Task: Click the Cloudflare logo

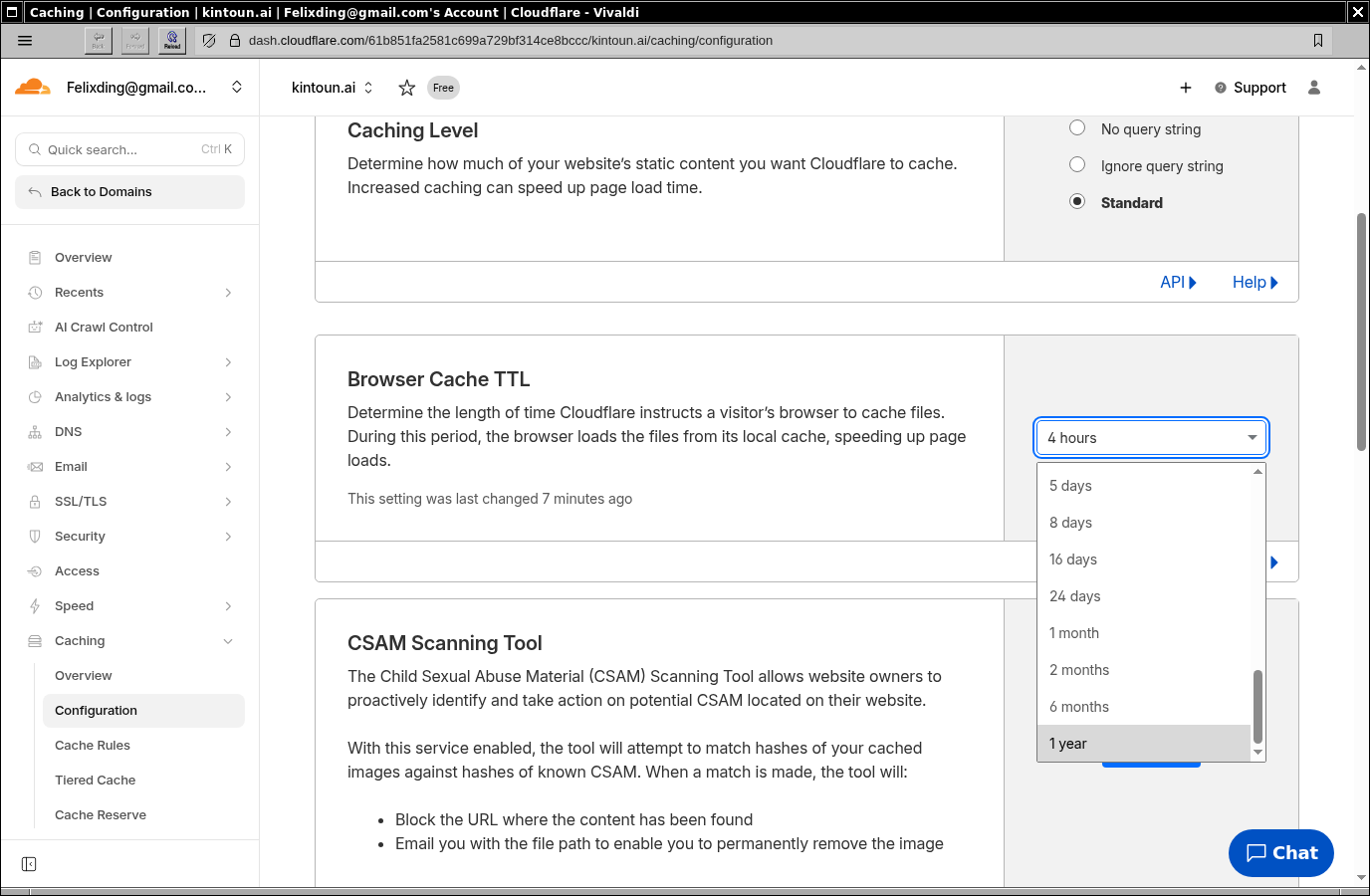Action: [31, 87]
